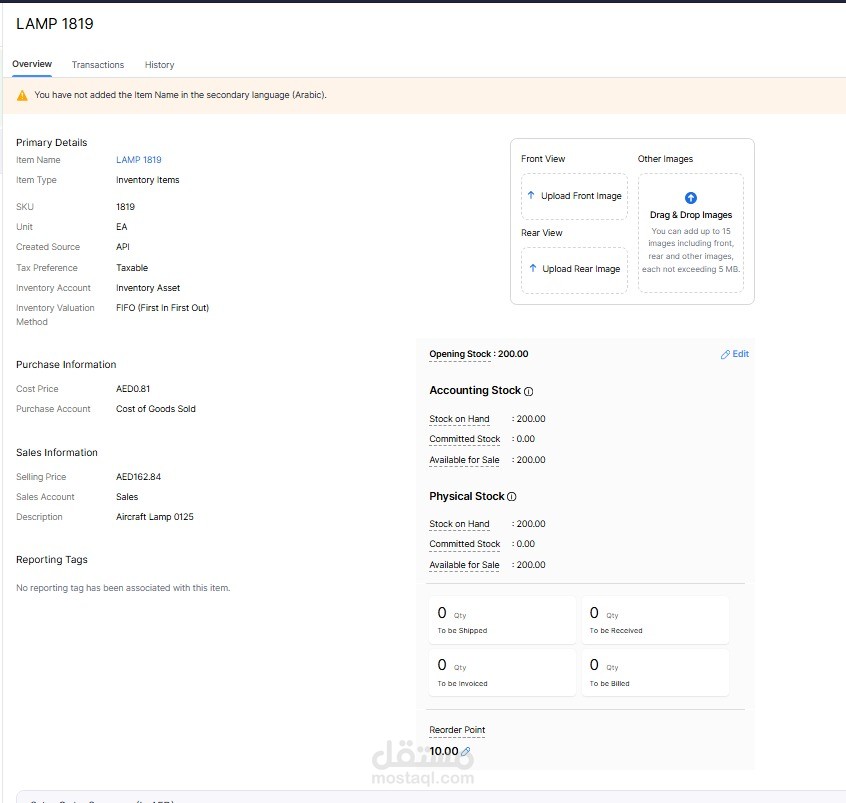Viewport: 846px width, 803px height.
Task: Click Physical Stock's Stock on Hand label
Action: click(459, 523)
